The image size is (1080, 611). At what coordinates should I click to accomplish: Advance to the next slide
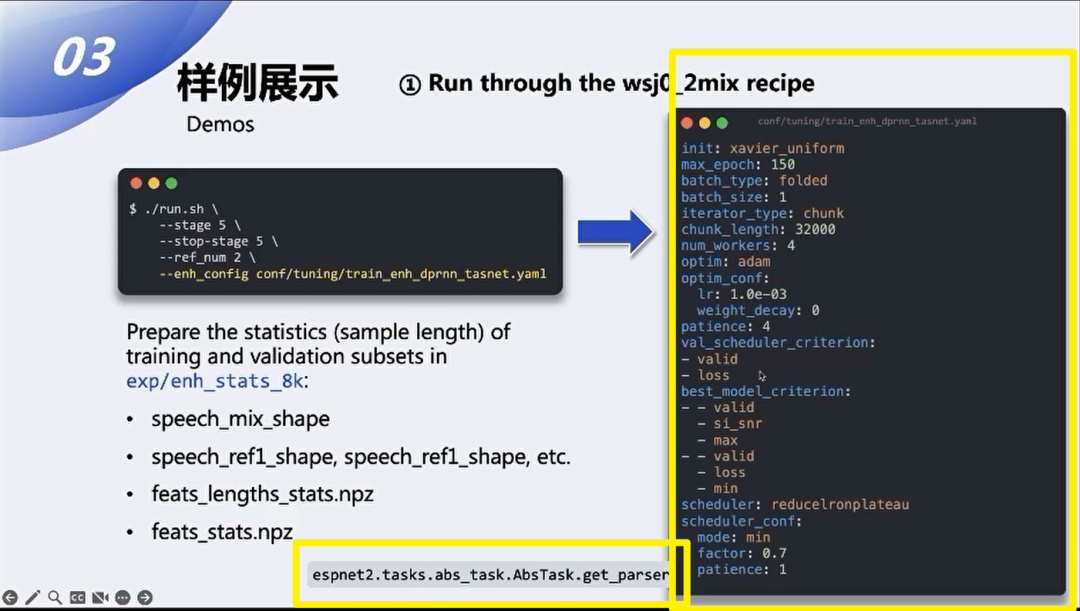(x=145, y=597)
